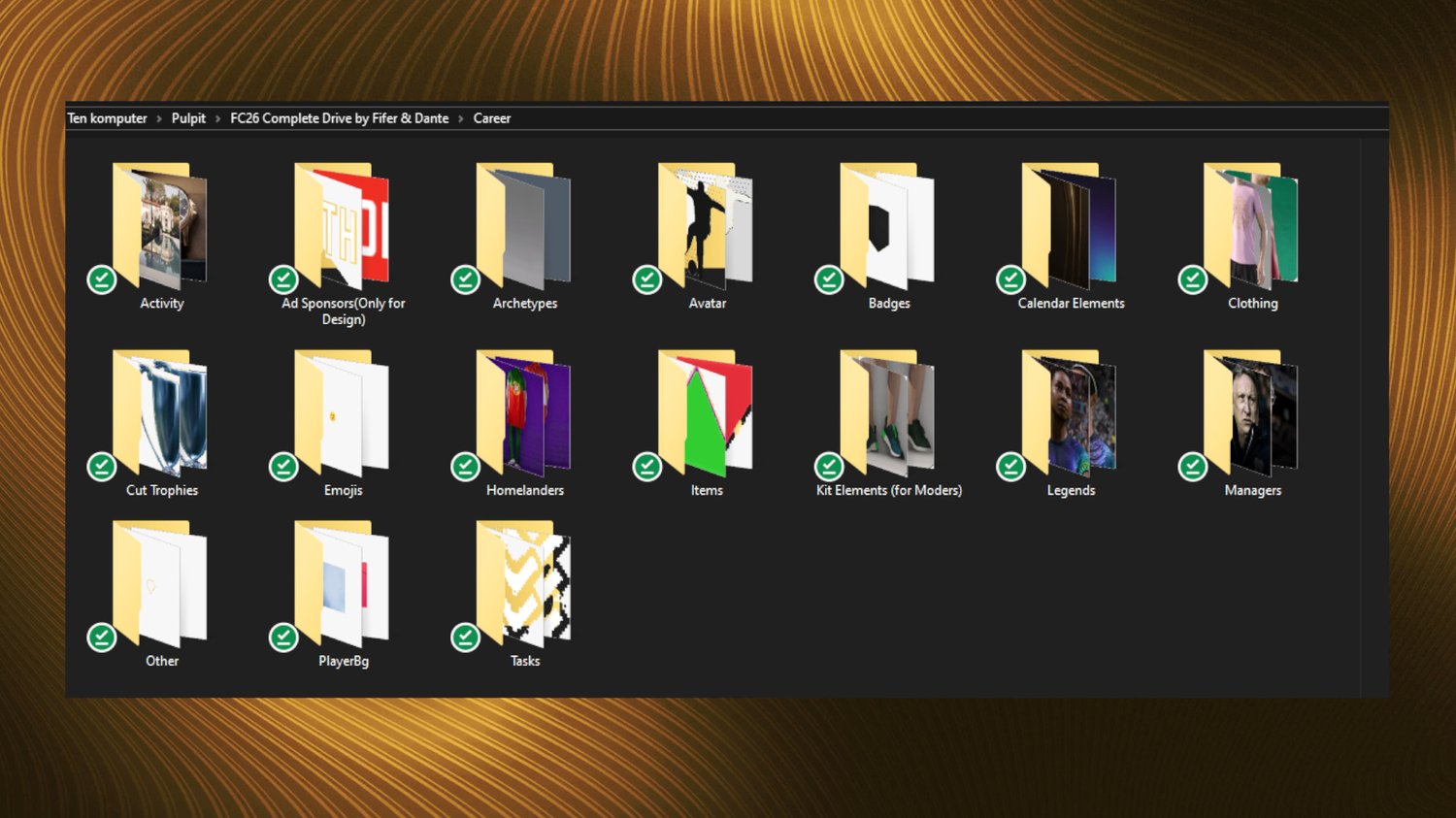Click the 'Legends' folder name
Image resolution: width=1456 pixels, height=818 pixels.
pos(1072,491)
